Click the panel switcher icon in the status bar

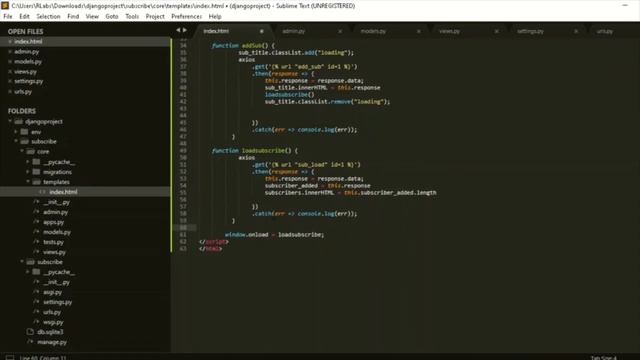tap(10, 358)
